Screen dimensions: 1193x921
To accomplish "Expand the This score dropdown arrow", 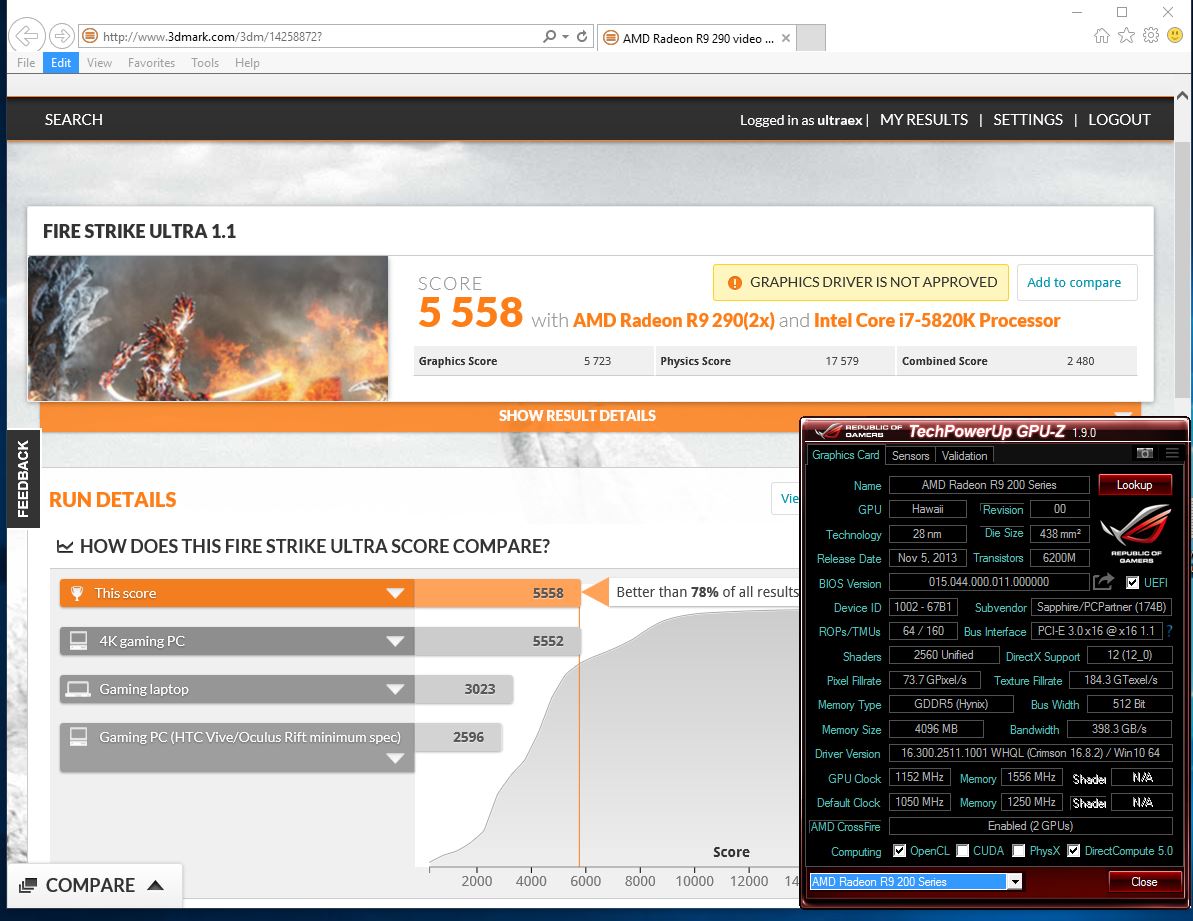I will (395, 593).
